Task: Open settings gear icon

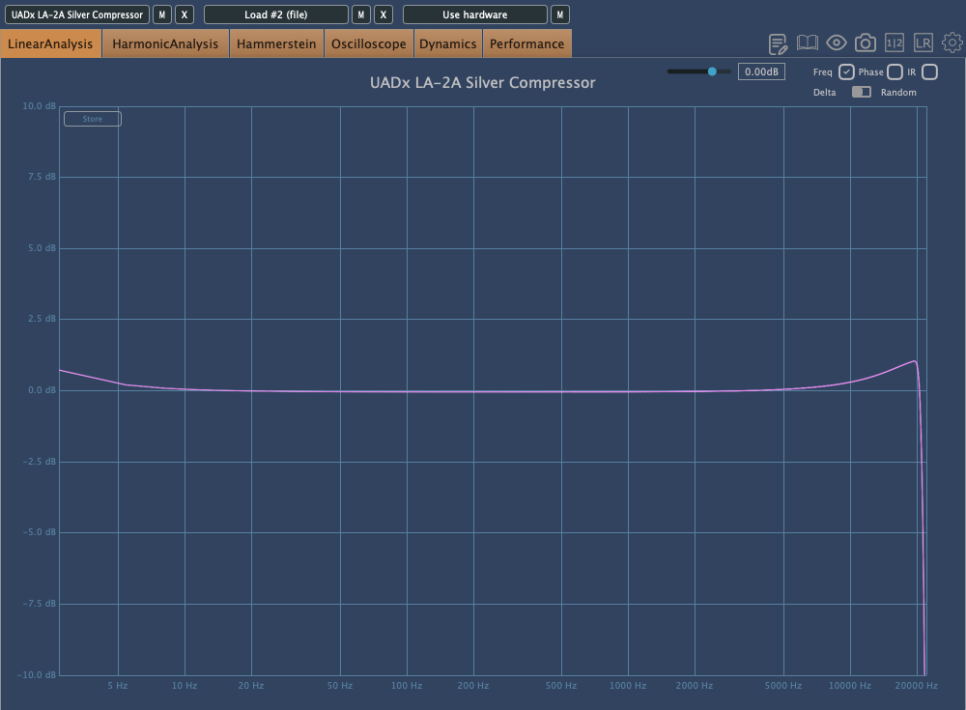Action: tap(952, 43)
